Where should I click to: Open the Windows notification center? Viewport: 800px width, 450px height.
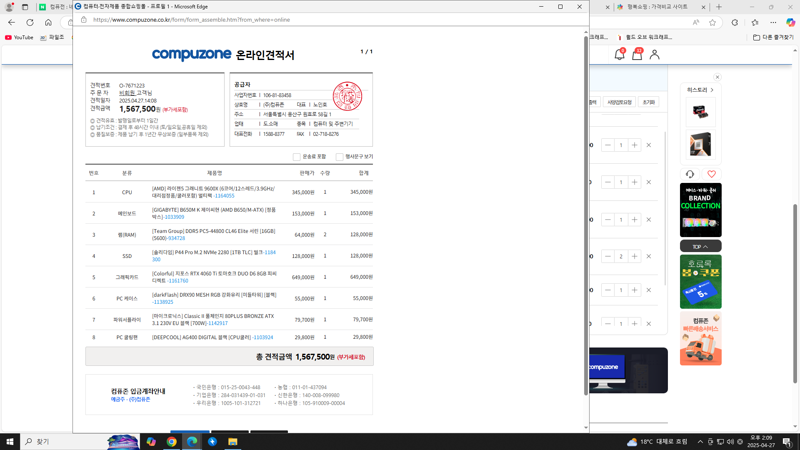coord(787,442)
